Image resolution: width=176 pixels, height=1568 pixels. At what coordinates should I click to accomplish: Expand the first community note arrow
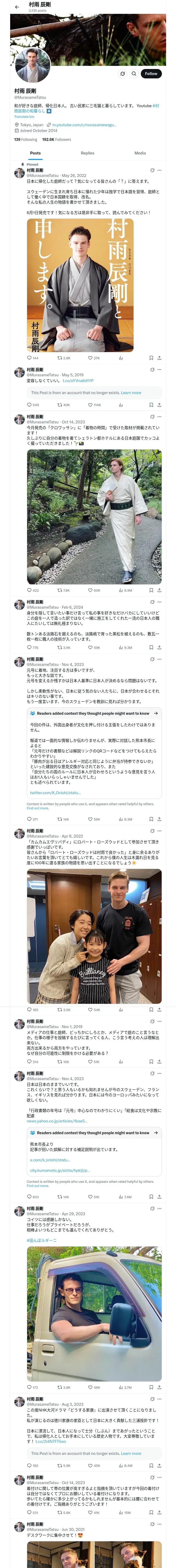click(156, 713)
